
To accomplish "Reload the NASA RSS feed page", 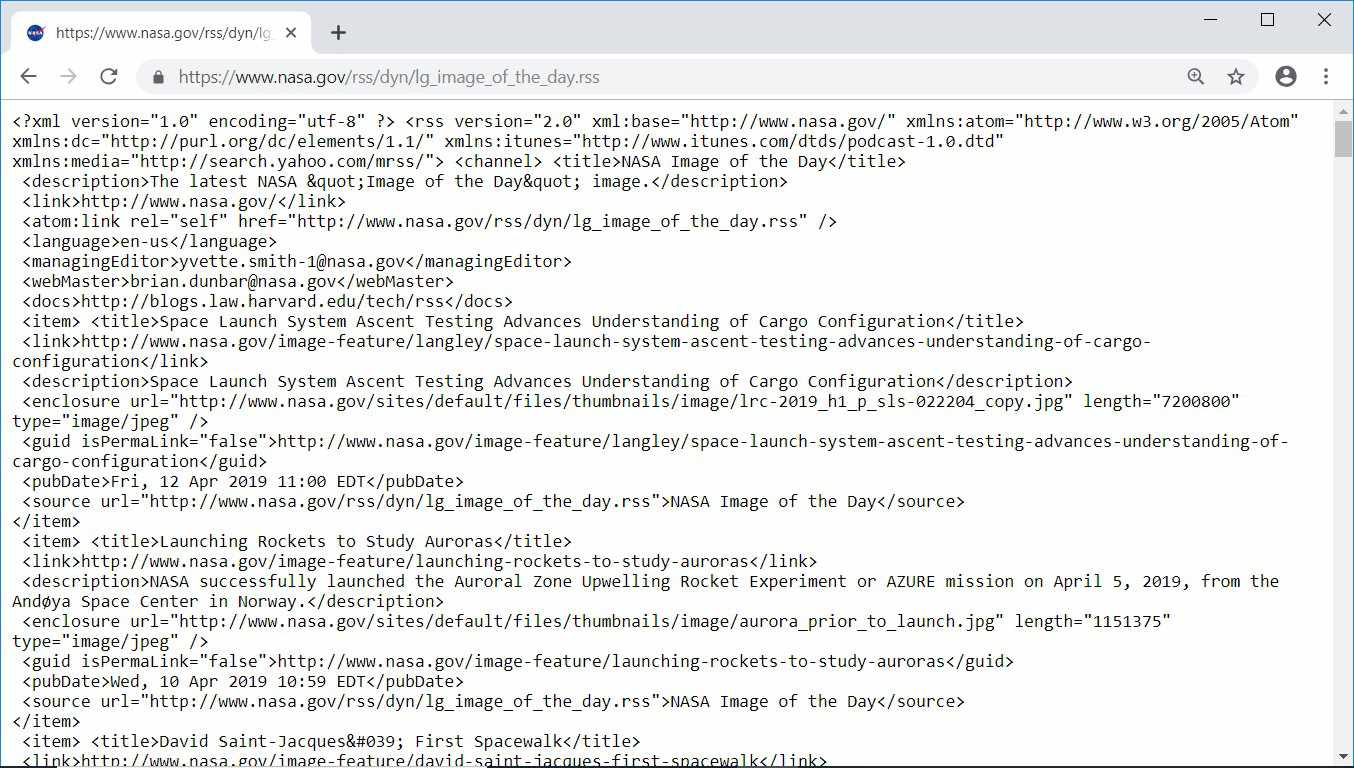I will point(109,77).
